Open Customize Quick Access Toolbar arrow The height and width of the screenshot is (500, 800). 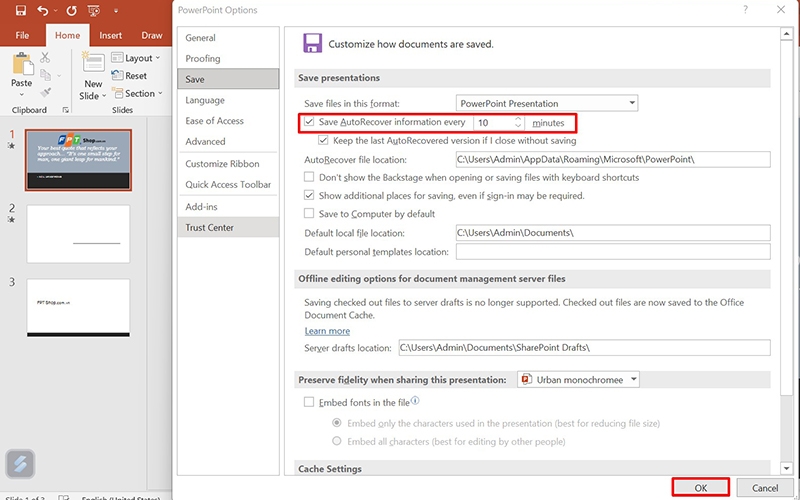(116, 11)
